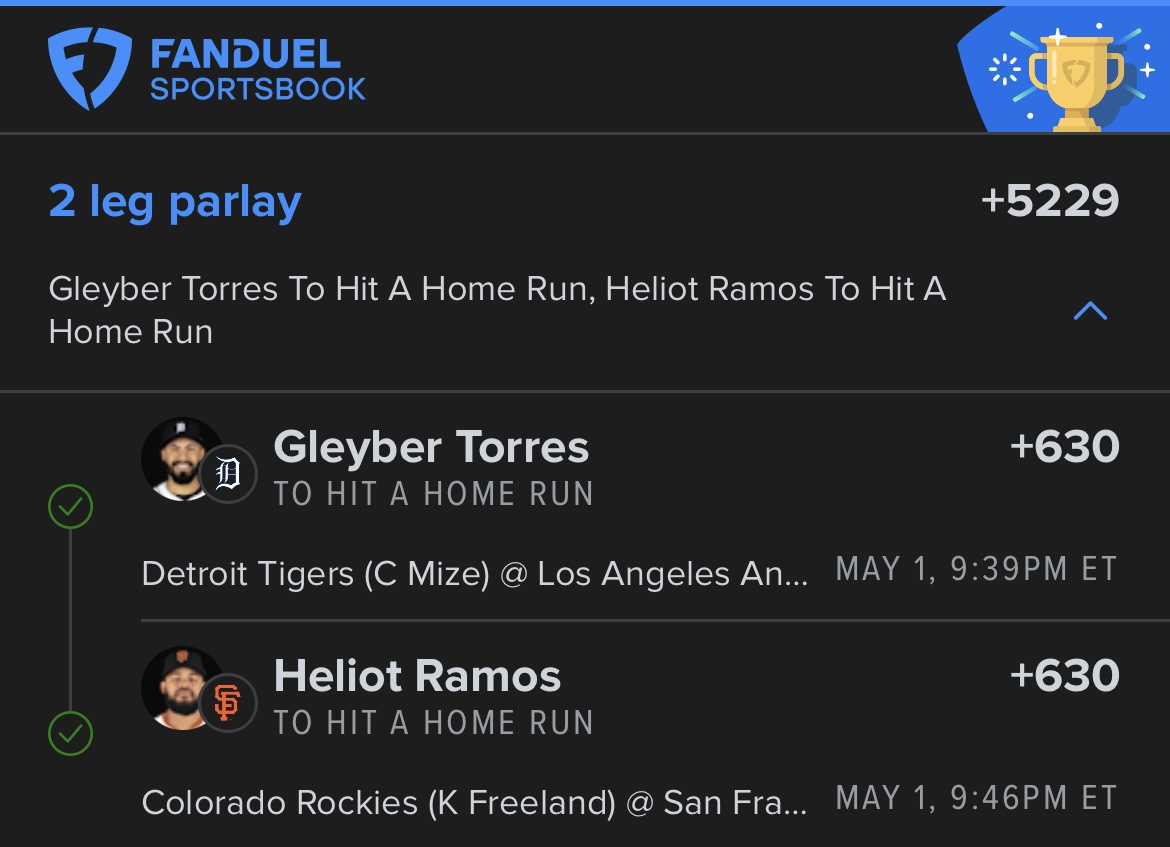
Task: Tap Heliot Ramos player headshot
Action: click(x=179, y=688)
